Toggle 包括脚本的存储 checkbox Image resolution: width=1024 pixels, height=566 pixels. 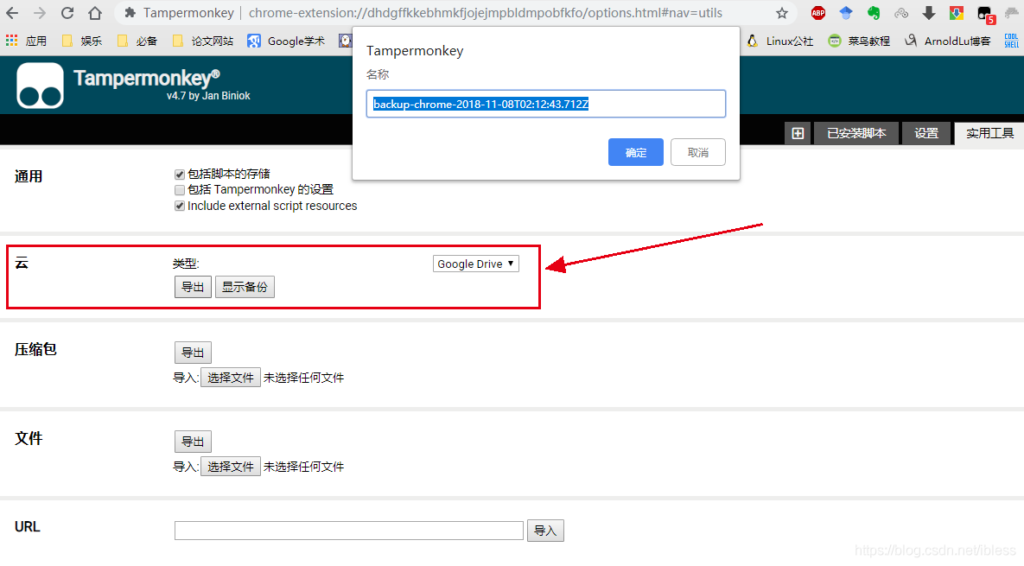point(180,174)
